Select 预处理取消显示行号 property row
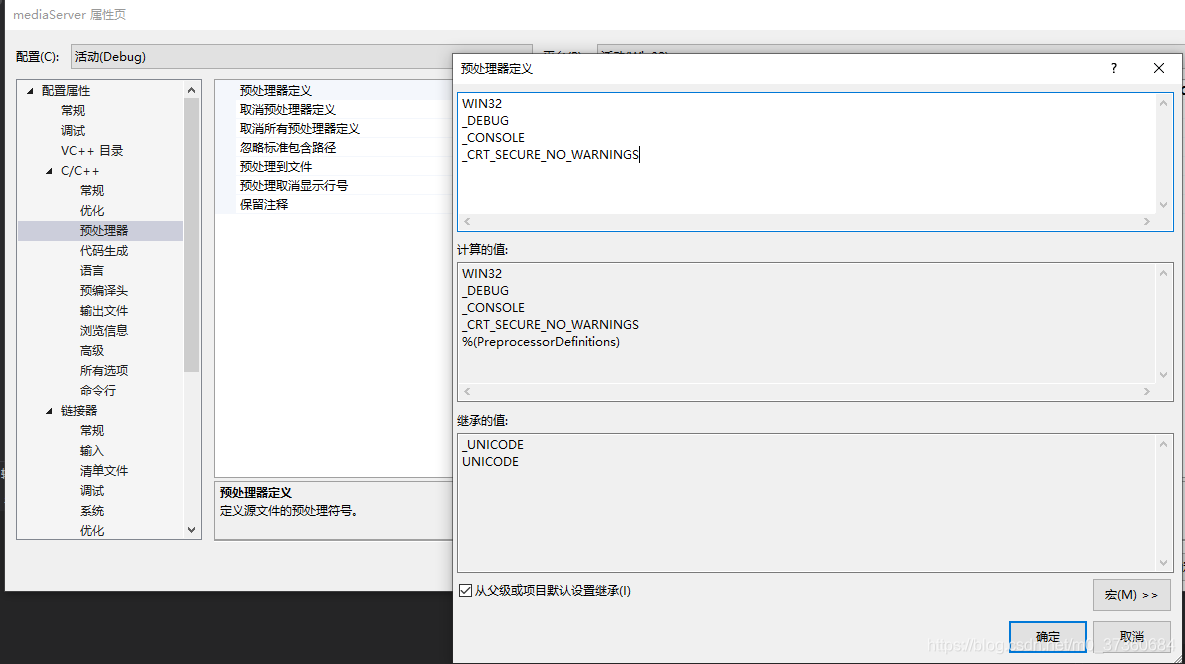 click(x=333, y=185)
